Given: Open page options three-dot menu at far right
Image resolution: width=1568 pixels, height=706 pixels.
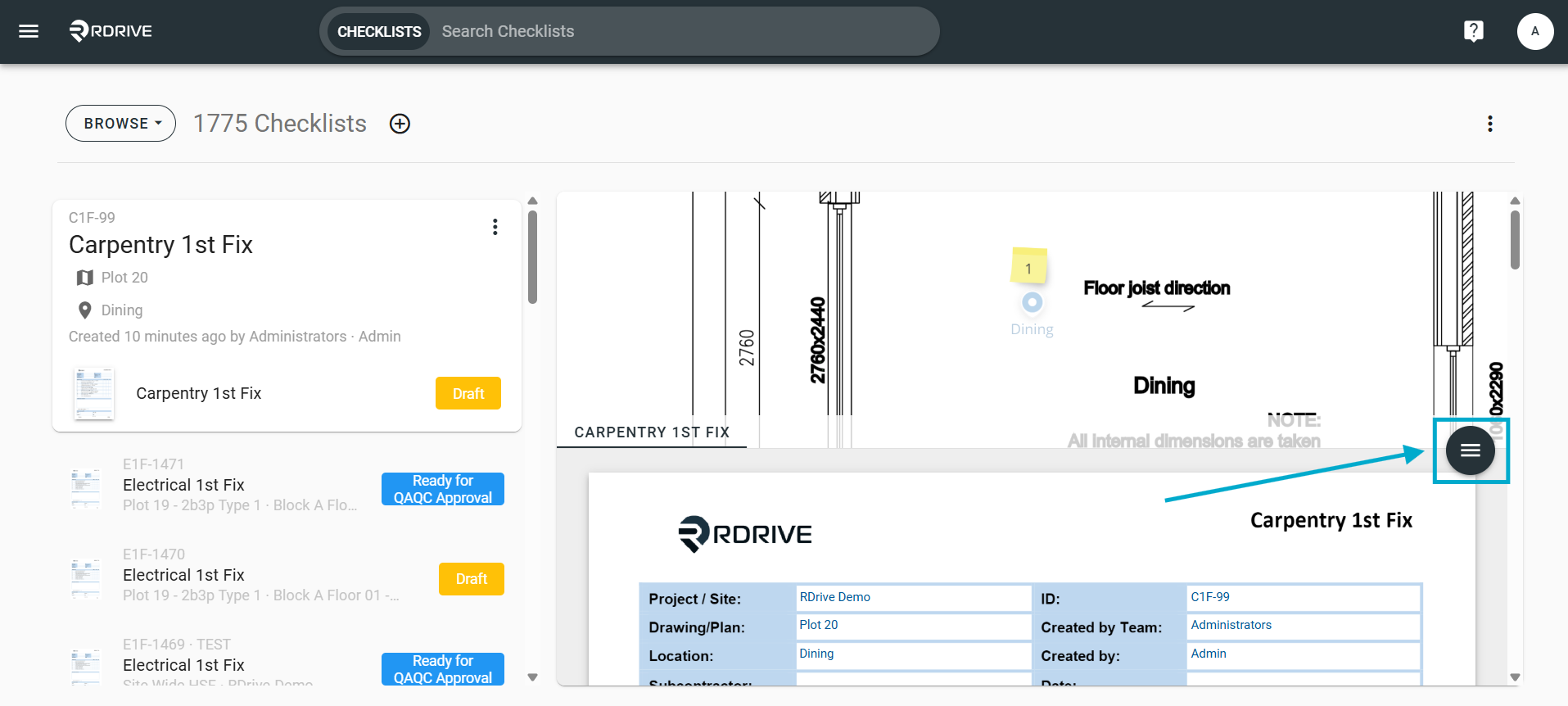Looking at the screenshot, I should point(1489,124).
